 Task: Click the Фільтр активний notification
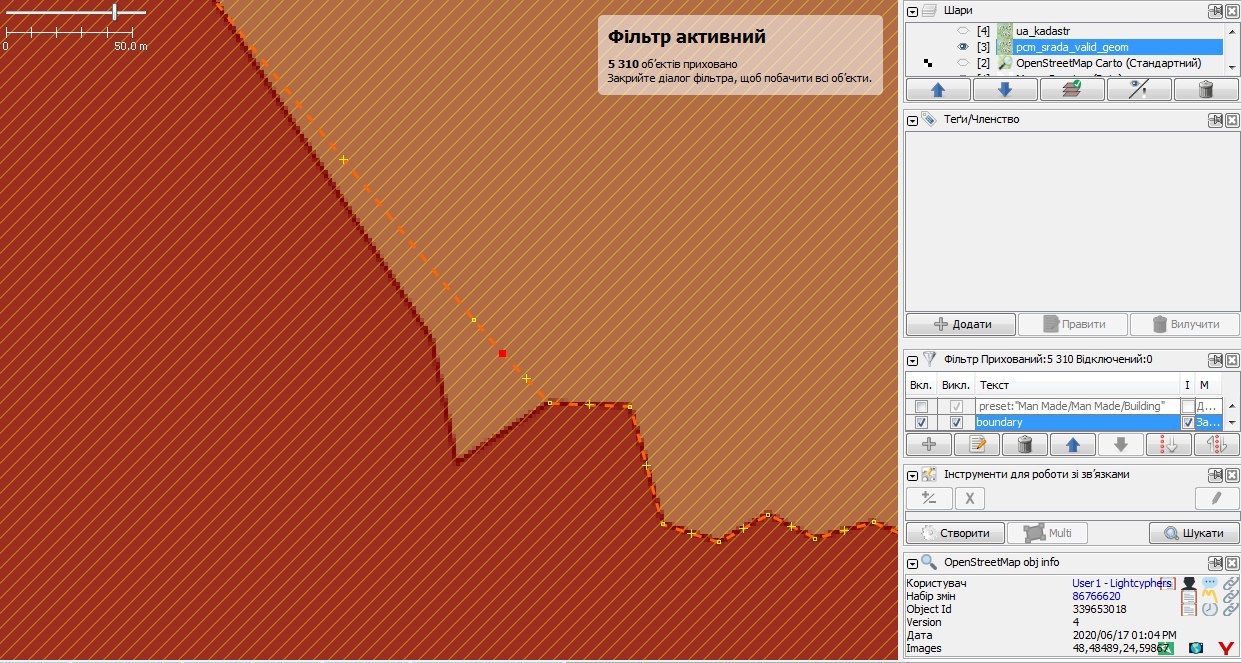(x=740, y=55)
